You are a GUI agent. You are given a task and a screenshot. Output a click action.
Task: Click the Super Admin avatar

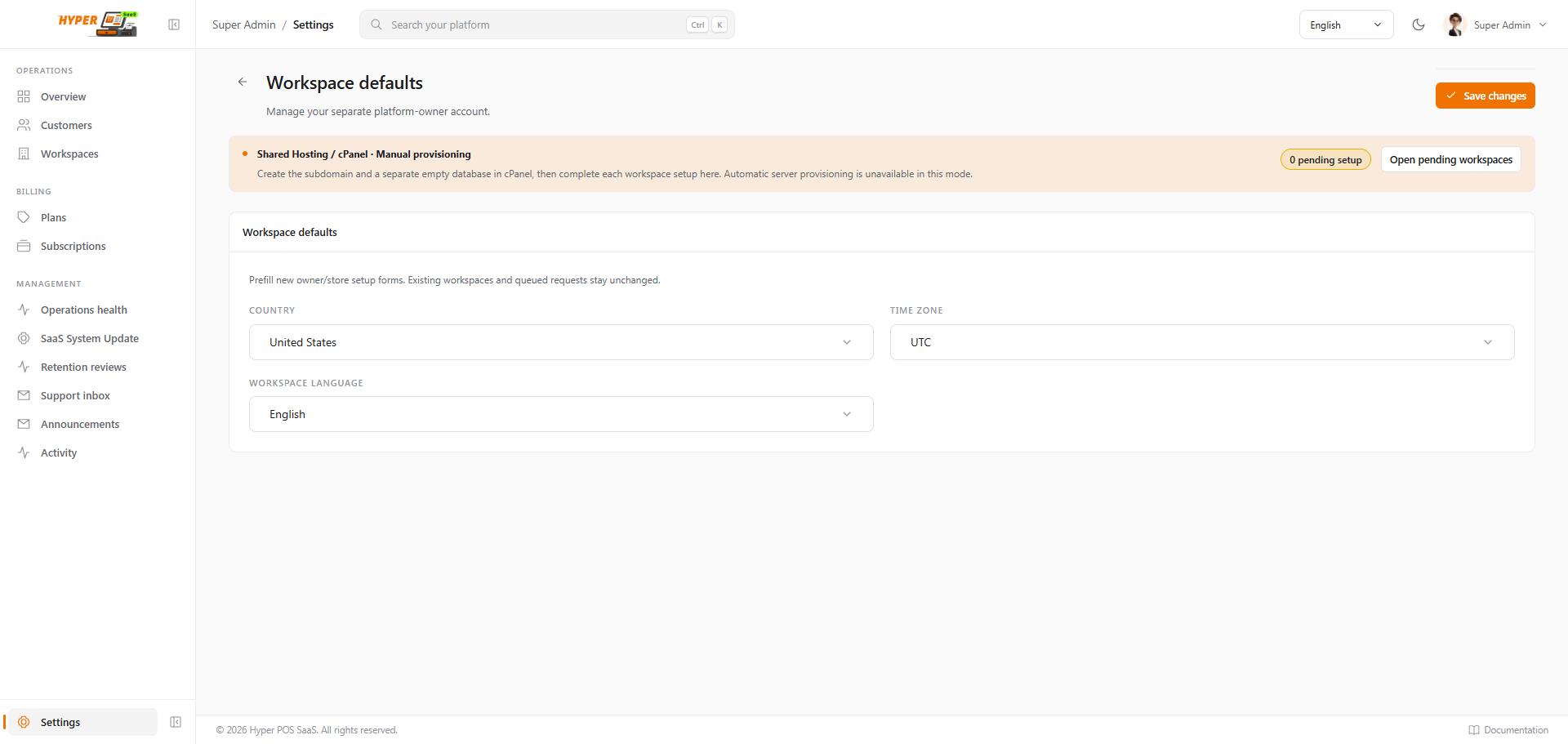coord(1454,25)
